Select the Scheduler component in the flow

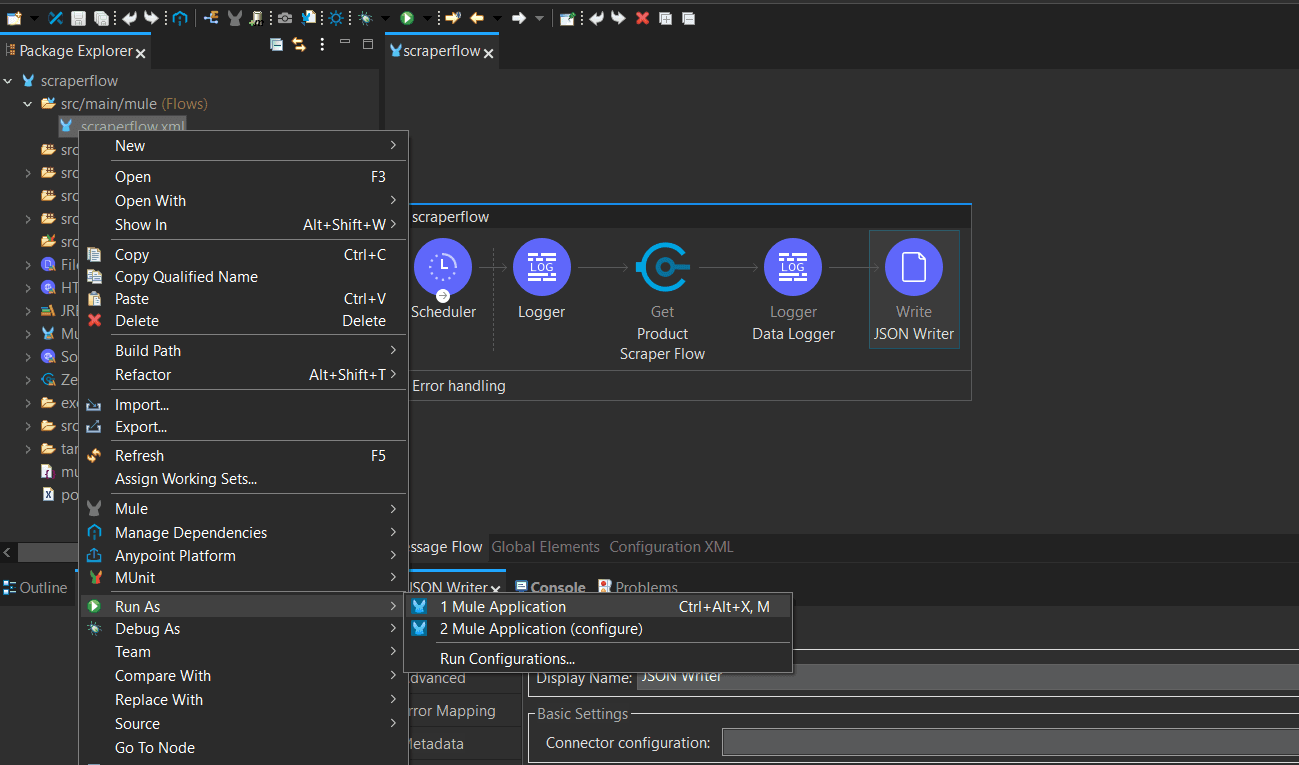[x=442, y=280]
